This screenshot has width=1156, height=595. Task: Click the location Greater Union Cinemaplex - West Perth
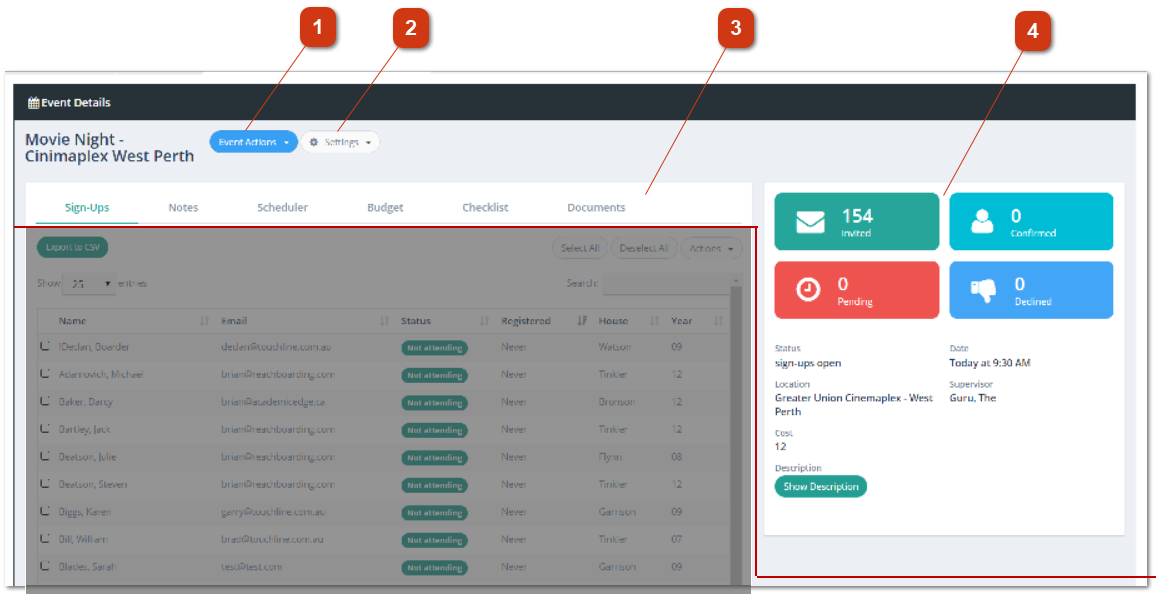(854, 405)
